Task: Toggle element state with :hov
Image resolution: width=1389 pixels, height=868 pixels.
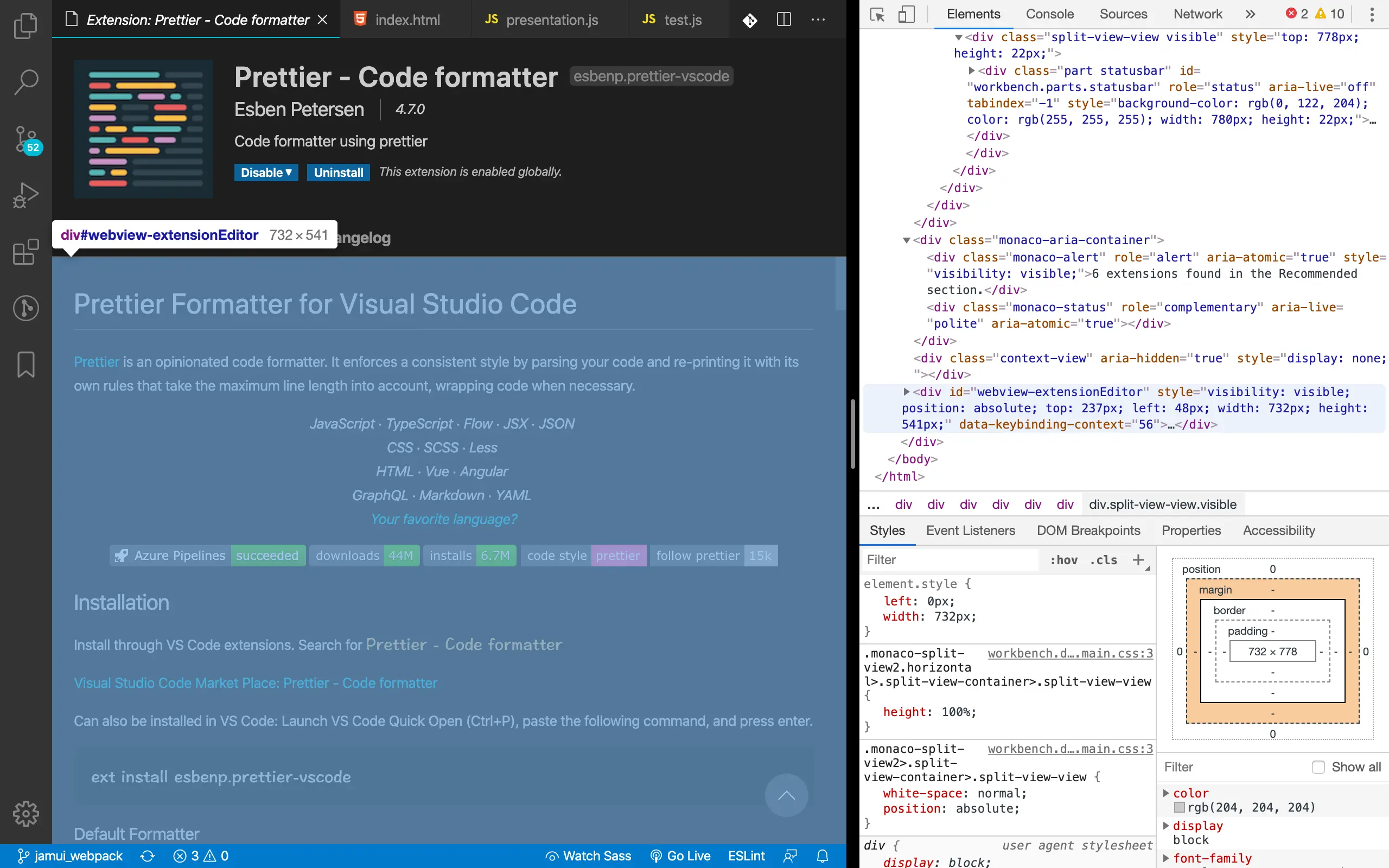Action: pos(1063,560)
